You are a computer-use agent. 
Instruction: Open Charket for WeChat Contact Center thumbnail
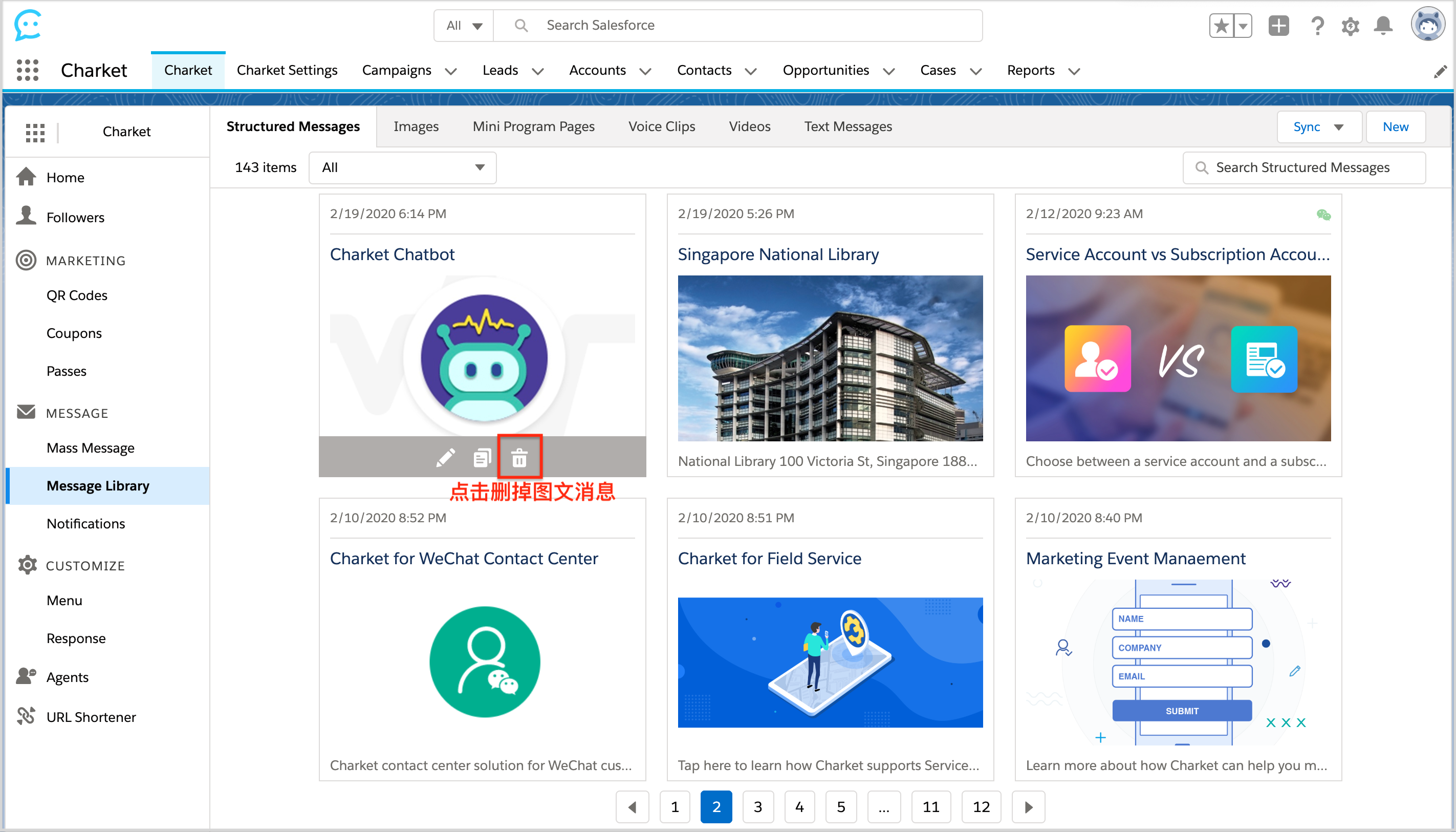(x=484, y=663)
